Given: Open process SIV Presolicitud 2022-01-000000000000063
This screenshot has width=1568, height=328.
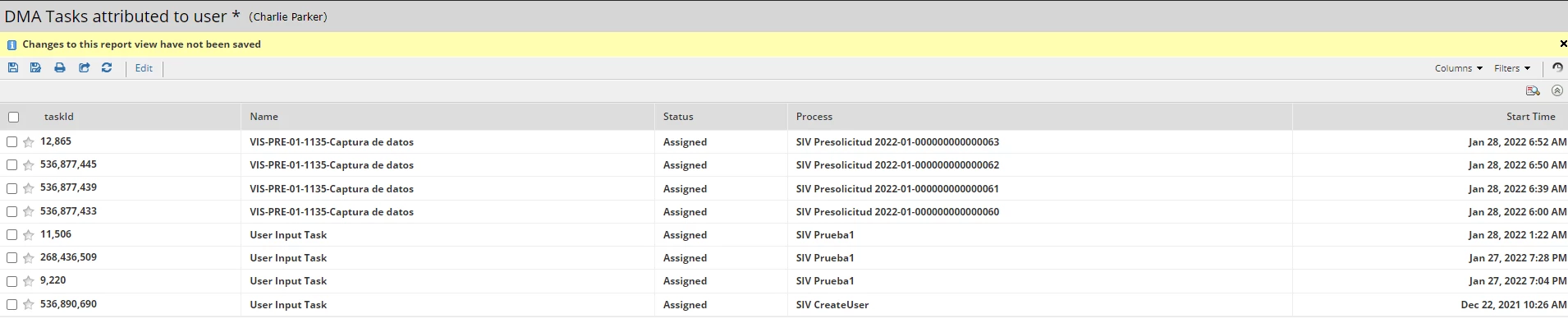Looking at the screenshot, I should click(x=897, y=142).
